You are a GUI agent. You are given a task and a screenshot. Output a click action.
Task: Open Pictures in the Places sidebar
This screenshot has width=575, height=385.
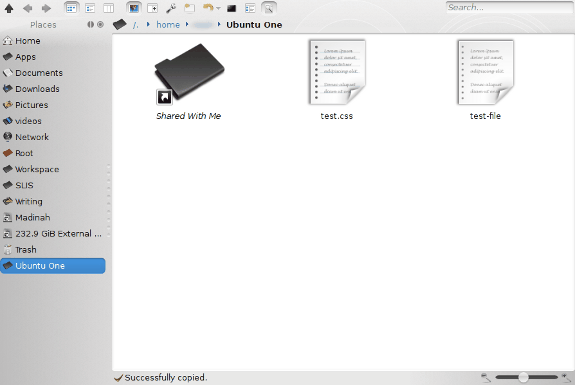pos(53,105)
